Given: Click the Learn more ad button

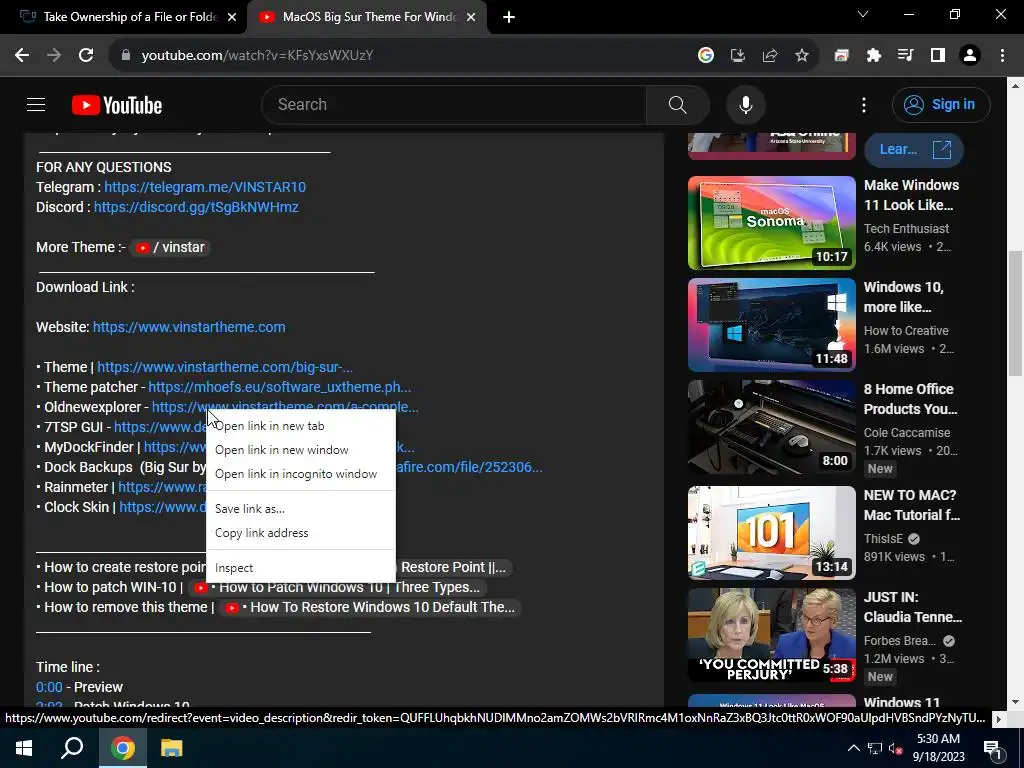Looking at the screenshot, I should tap(914, 150).
